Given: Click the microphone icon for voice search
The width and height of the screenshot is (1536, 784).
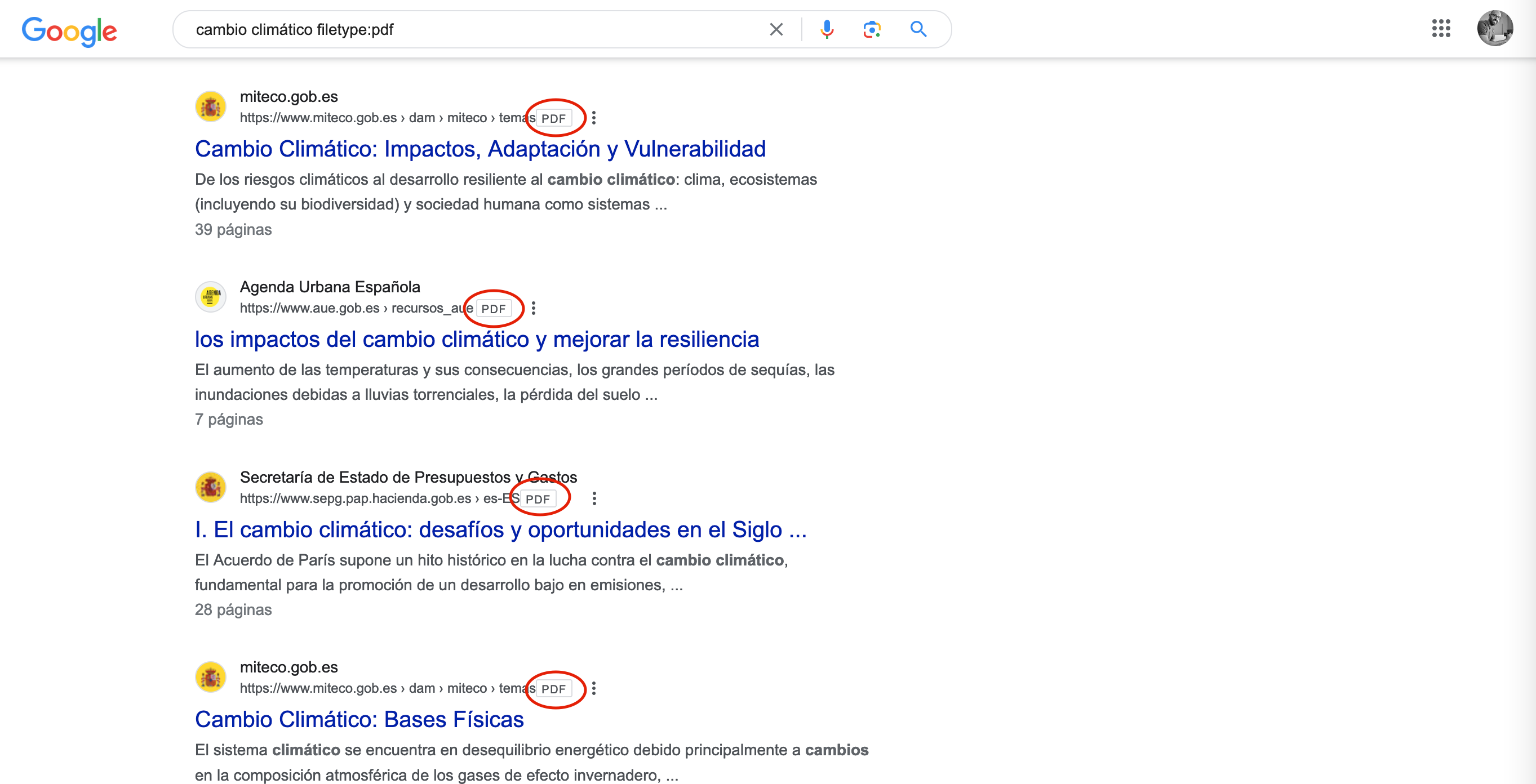Looking at the screenshot, I should click(827, 29).
